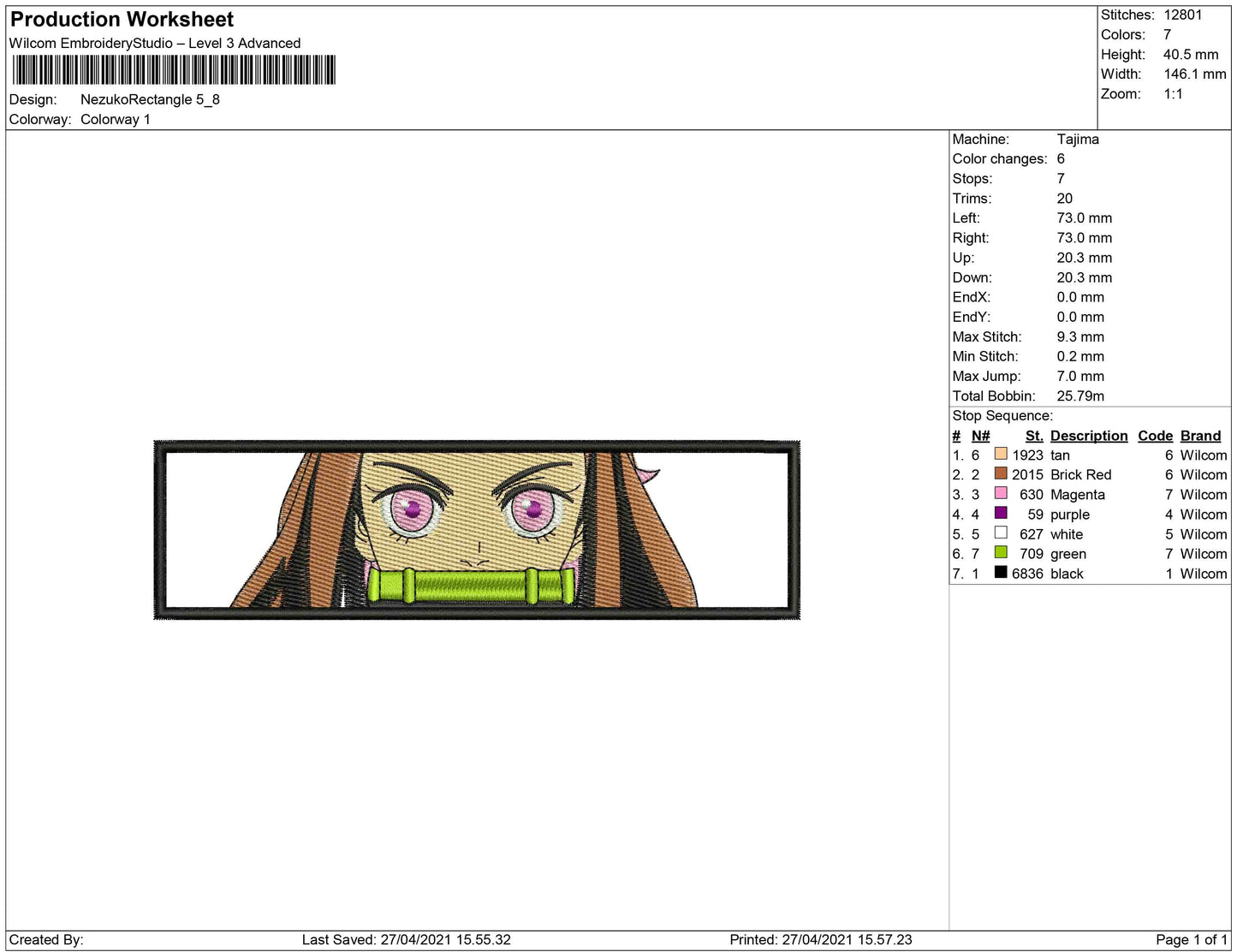This screenshot has height=952, width=1237.
Task: Select the Magenta stitch count "630"
Action: (x=1032, y=495)
